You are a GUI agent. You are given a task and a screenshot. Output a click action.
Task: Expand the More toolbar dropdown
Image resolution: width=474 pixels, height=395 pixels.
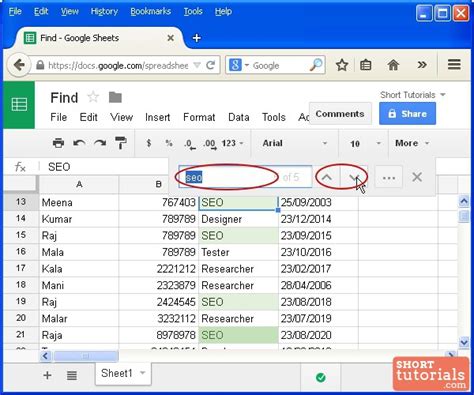(x=412, y=143)
